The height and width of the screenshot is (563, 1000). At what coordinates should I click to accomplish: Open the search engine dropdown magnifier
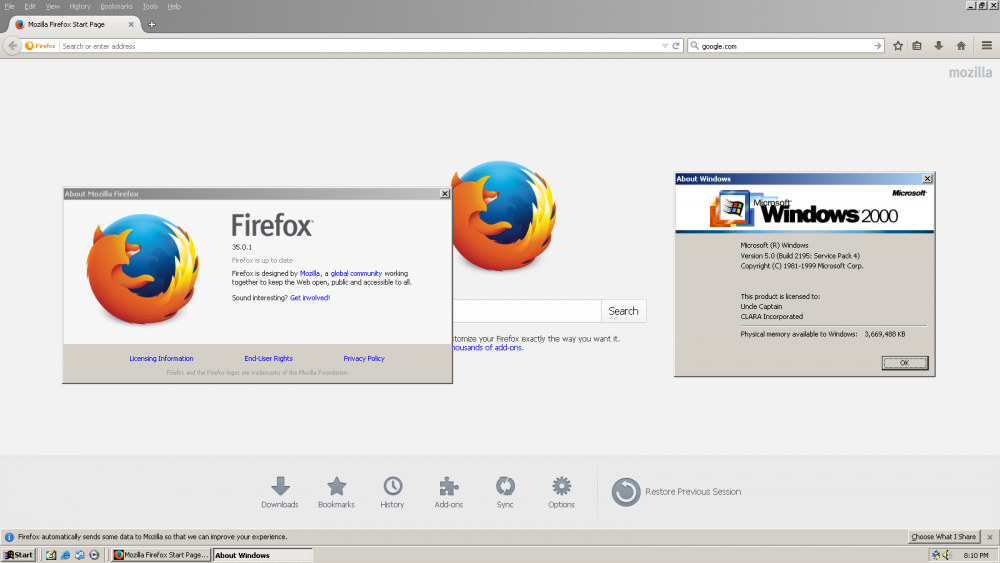tap(694, 46)
